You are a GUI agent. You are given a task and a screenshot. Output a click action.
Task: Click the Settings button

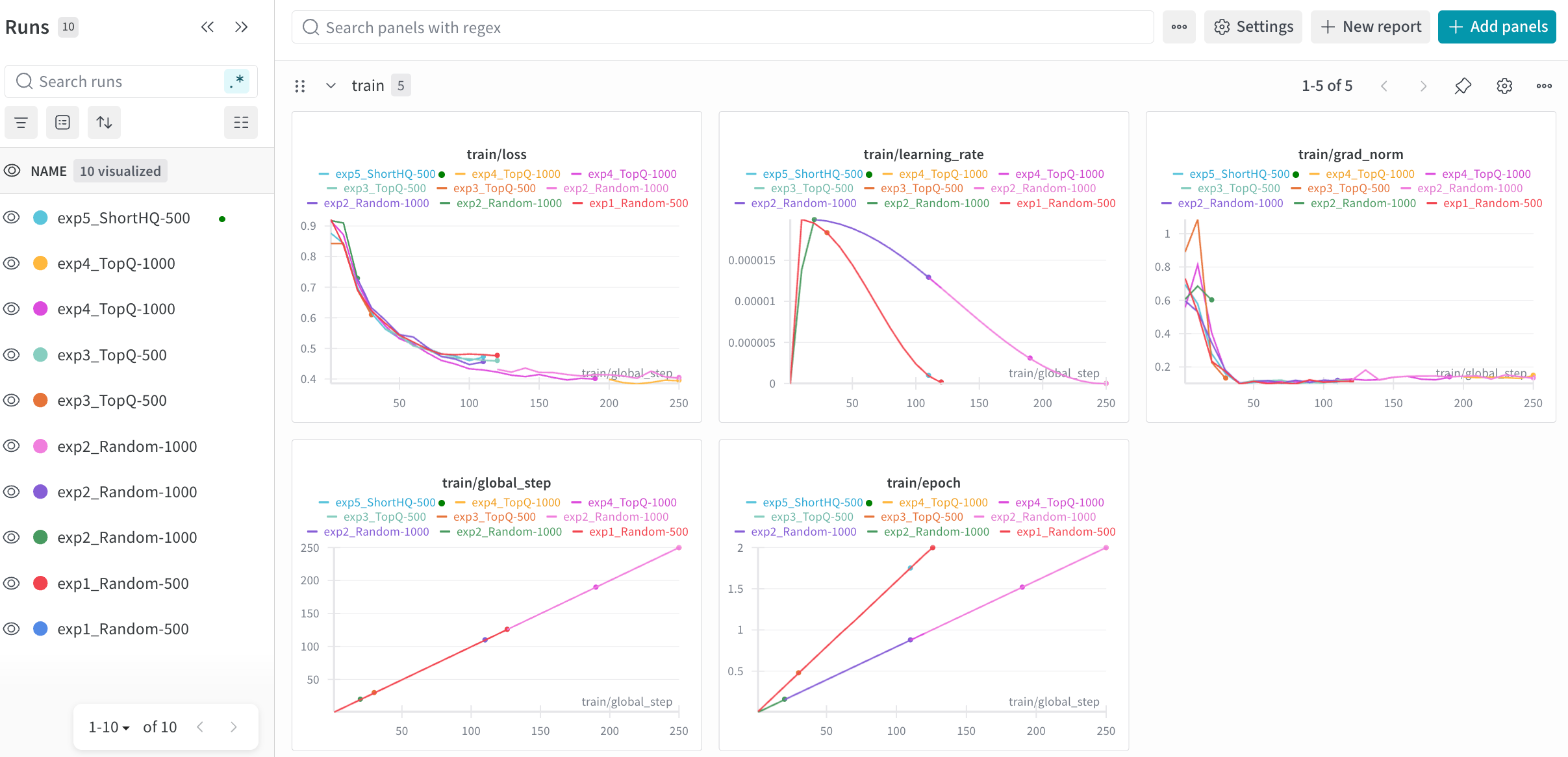(x=1253, y=27)
